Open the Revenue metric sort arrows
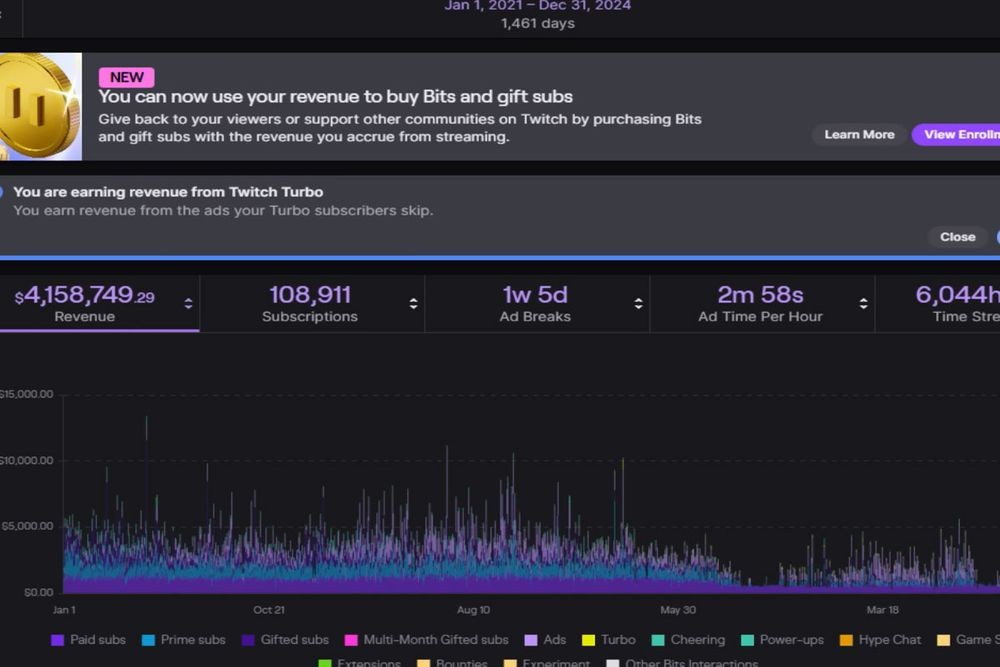The width and height of the screenshot is (1000, 667). [188, 304]
